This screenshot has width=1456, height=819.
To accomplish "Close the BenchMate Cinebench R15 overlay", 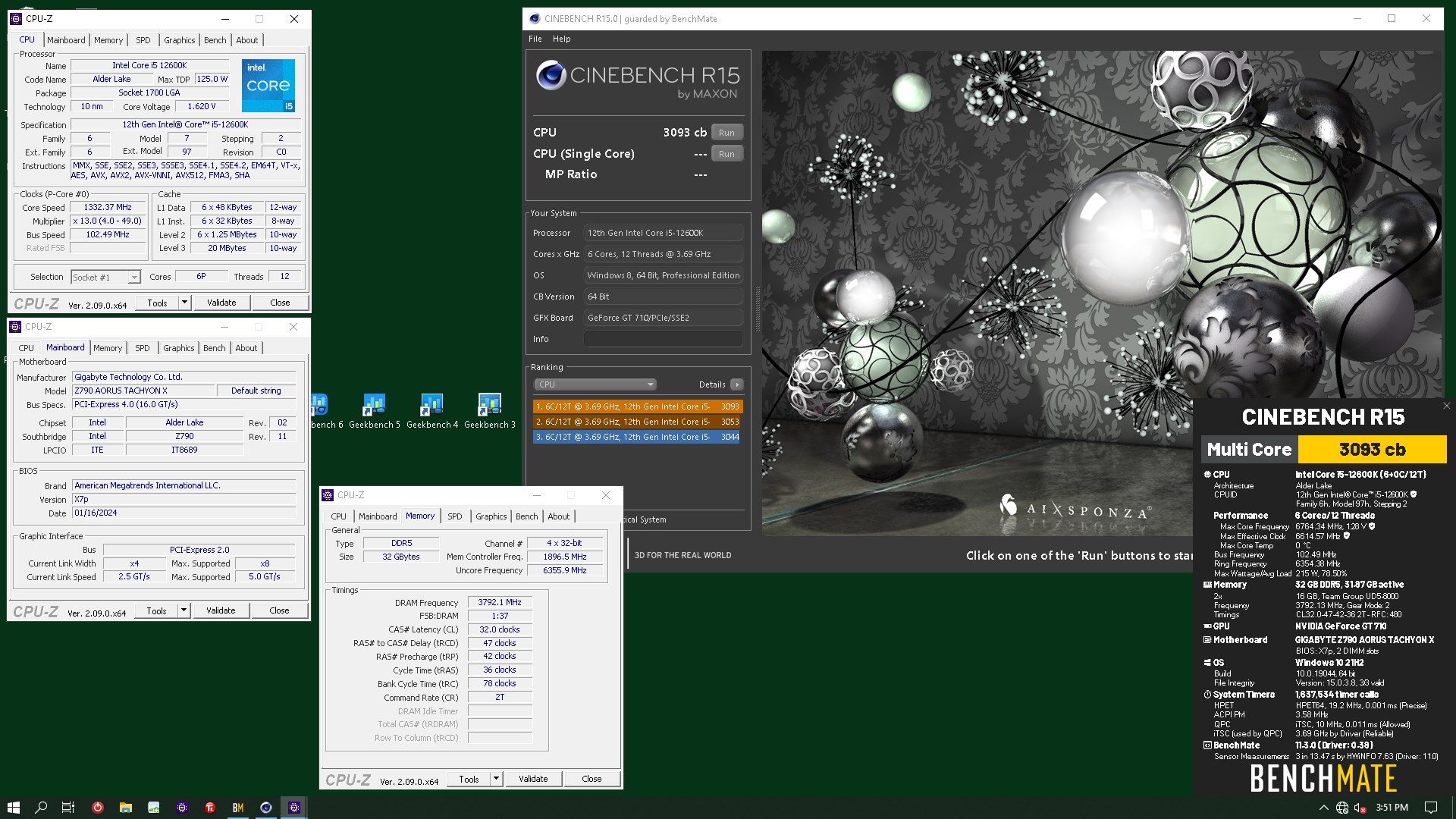I will 1446,406.
